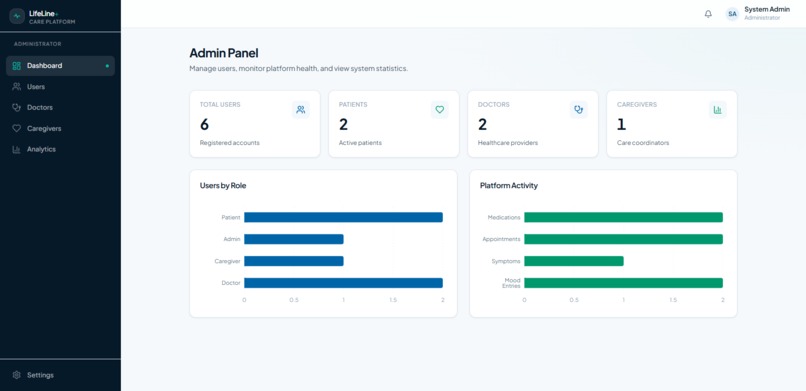Click the stethoscope icon on Doctors card
The image size is (806, 391).
pyautogui.click(x=579, y=109)
